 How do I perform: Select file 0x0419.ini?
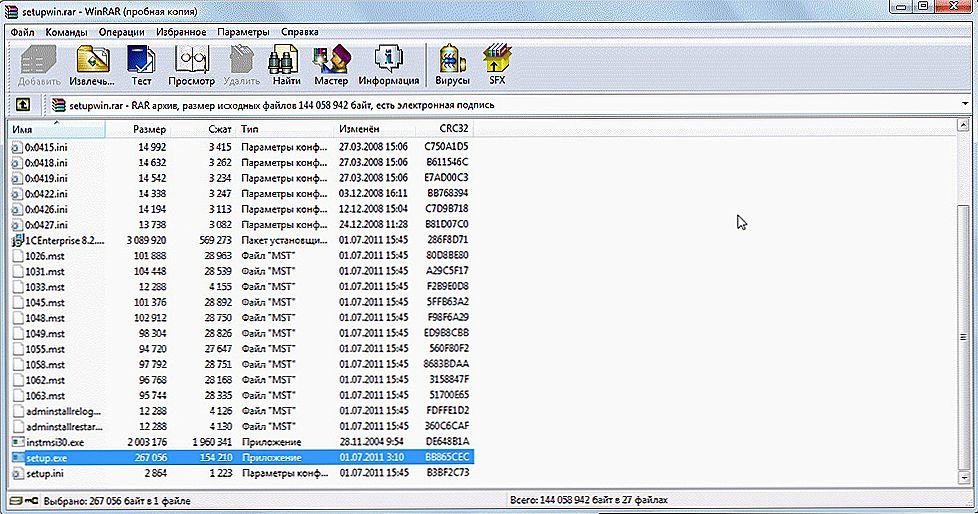point(46,178)
